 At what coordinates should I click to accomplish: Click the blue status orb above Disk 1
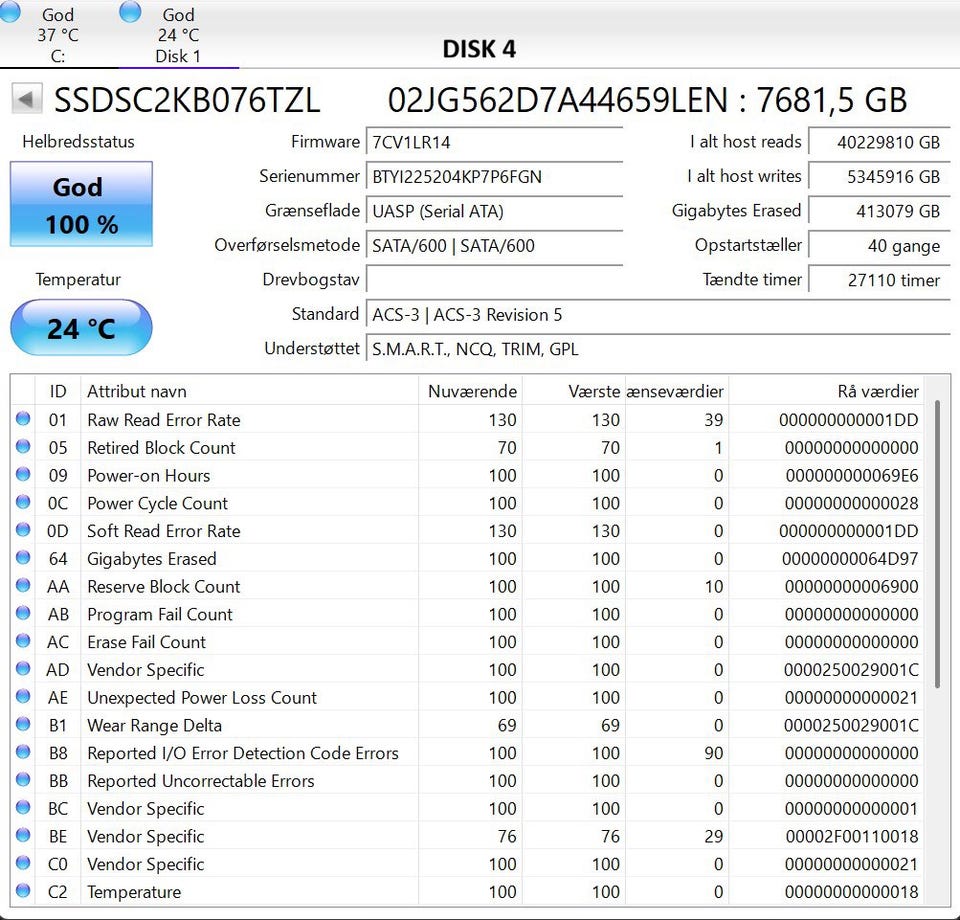[130, 11]
